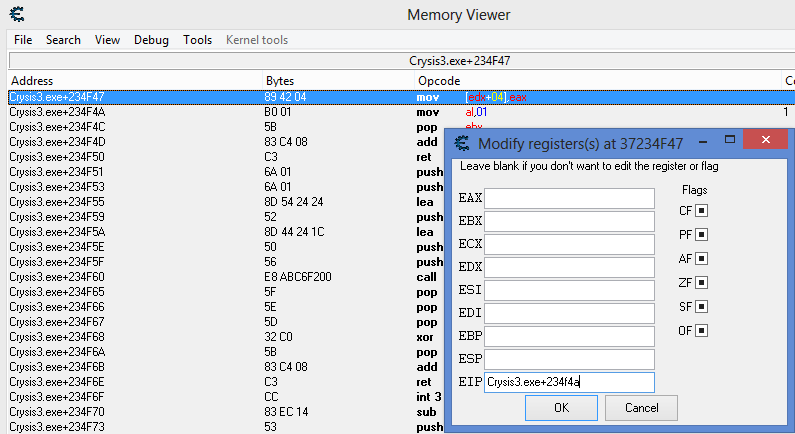Select disassembly row Crysis3.exe+234F4A
This screenshot has width=795, height=434.
pos(402,112)
